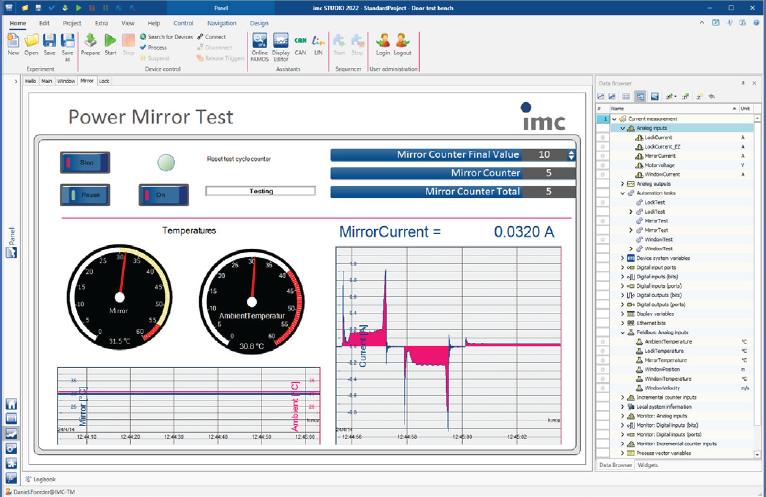Toggle the Pause switch on panel

point(85,194)
